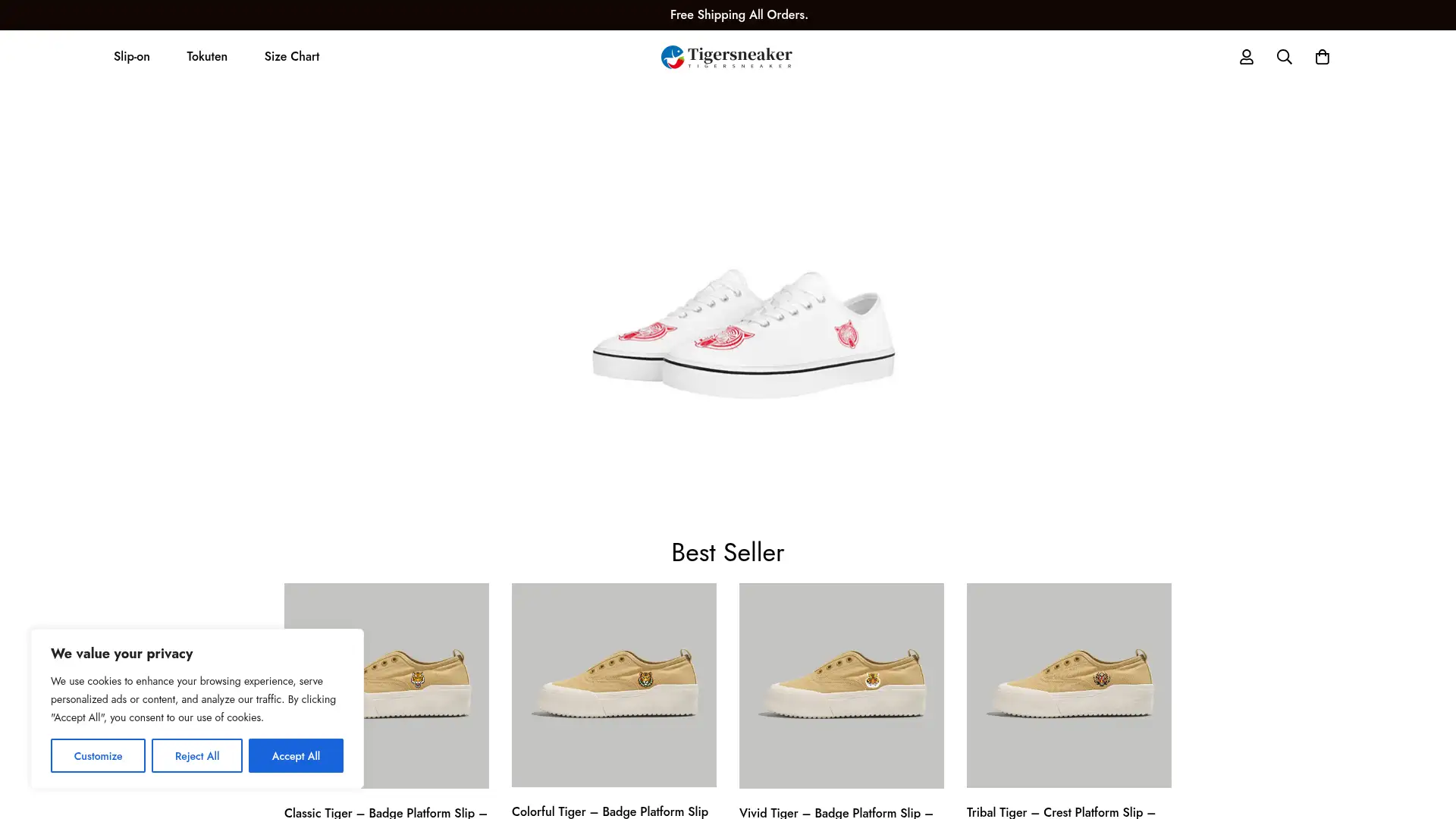The image size is (1456, 819).
Task: Customize cookie preferences
Action: point(97,755)
